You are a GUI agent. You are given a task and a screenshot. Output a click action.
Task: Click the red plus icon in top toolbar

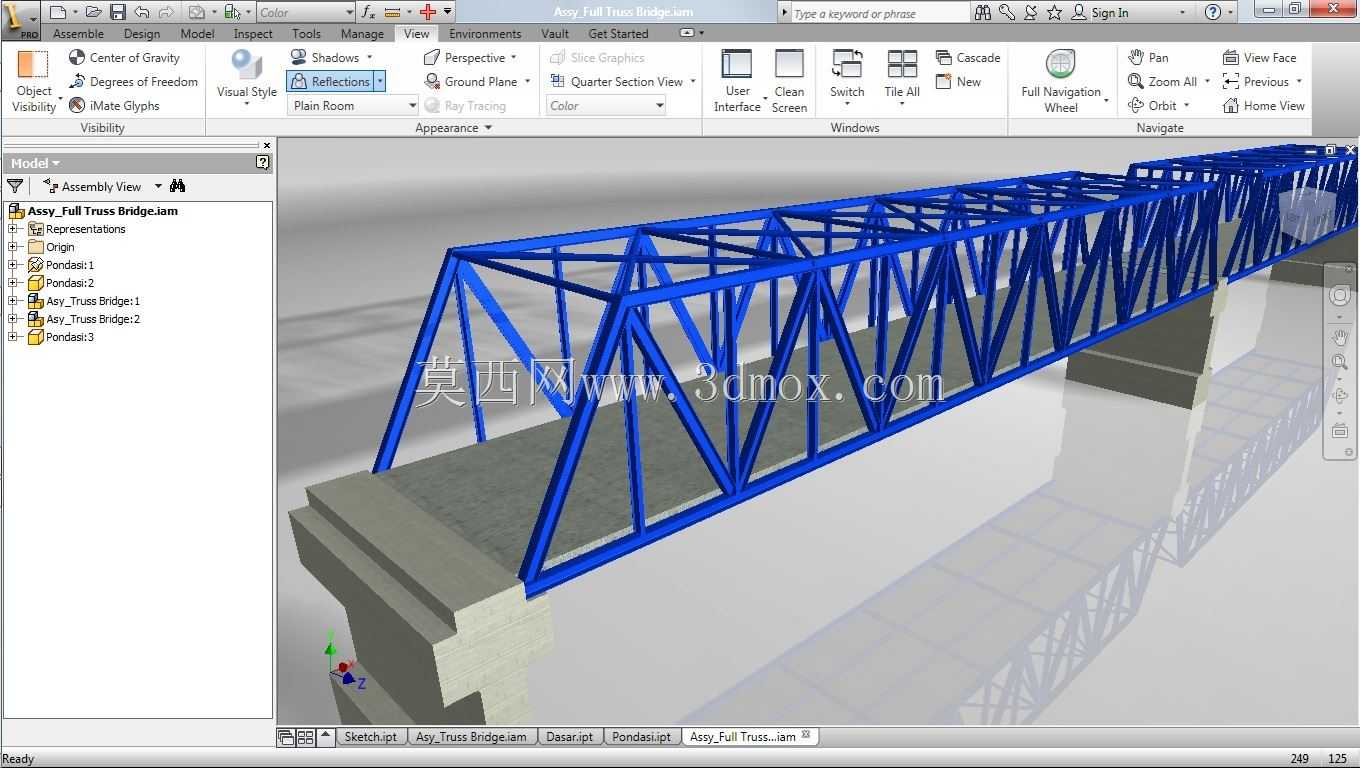point(428,12)
